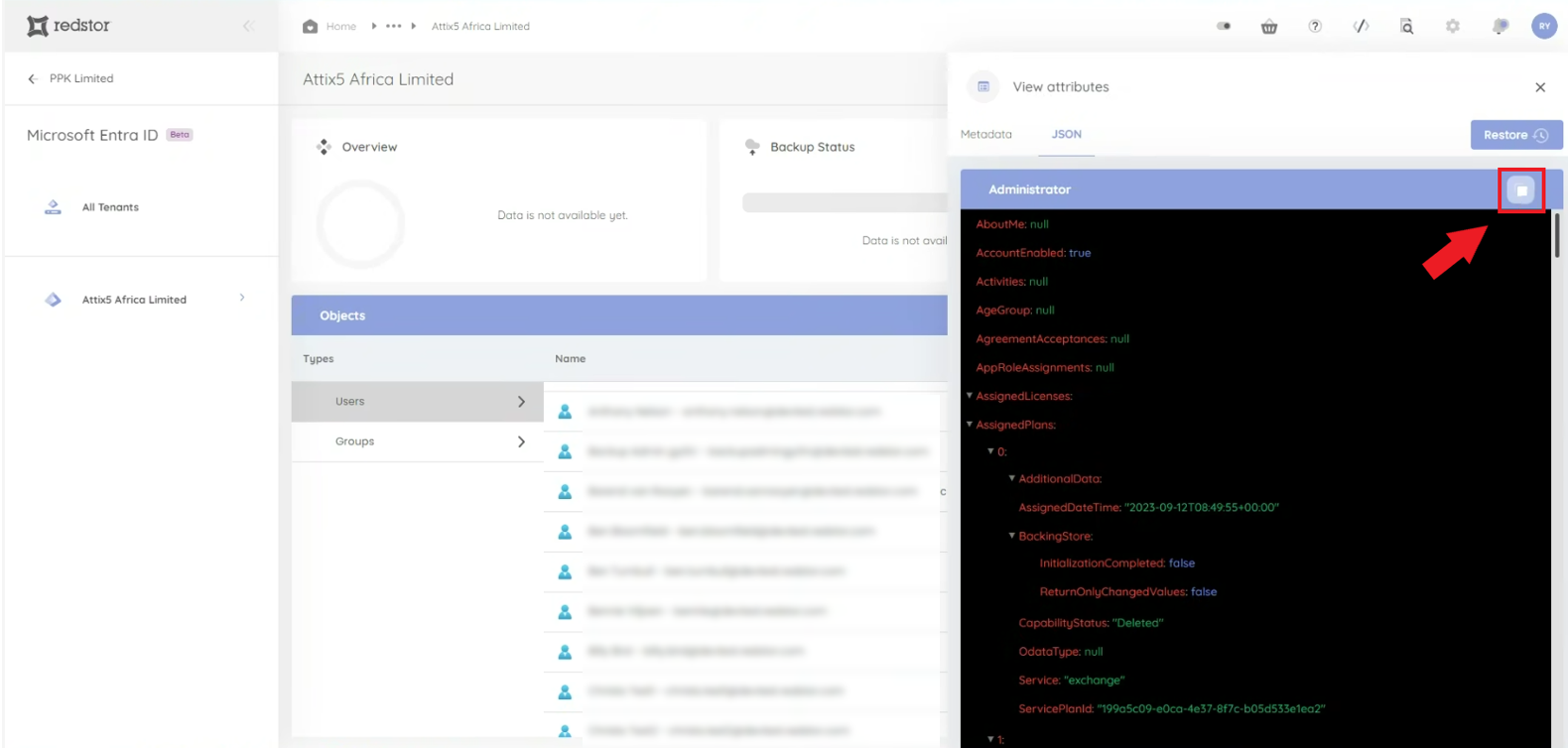Viewport: 1568px width, 748px height.
Task: Click the Attix5 Africa Limited tenant icon
Action: tap(53, 300)
